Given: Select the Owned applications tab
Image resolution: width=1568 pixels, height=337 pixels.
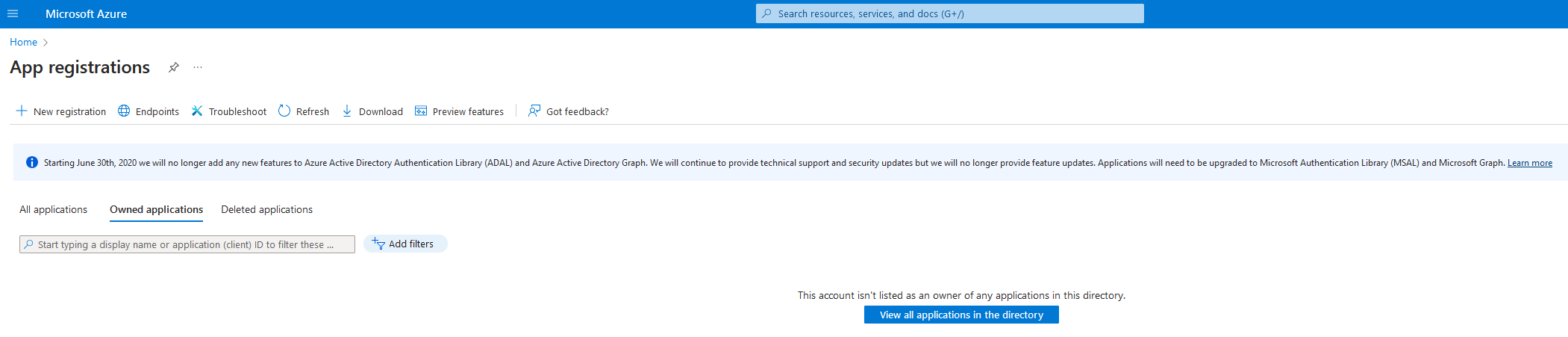Looking at the screenshot, I should [x=156, y=209].
